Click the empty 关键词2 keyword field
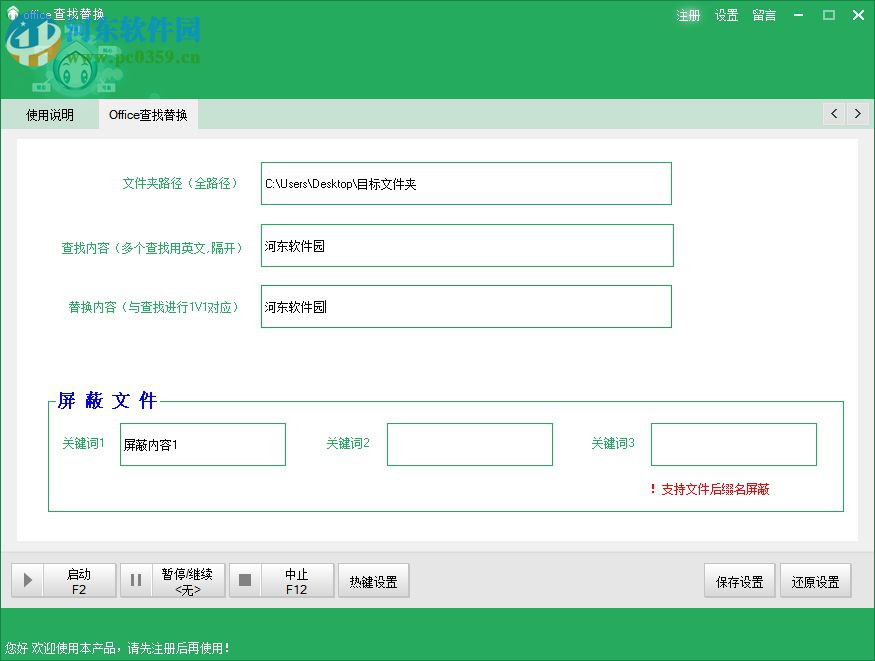Screen dimensions: 875x661 pos(470,444)
